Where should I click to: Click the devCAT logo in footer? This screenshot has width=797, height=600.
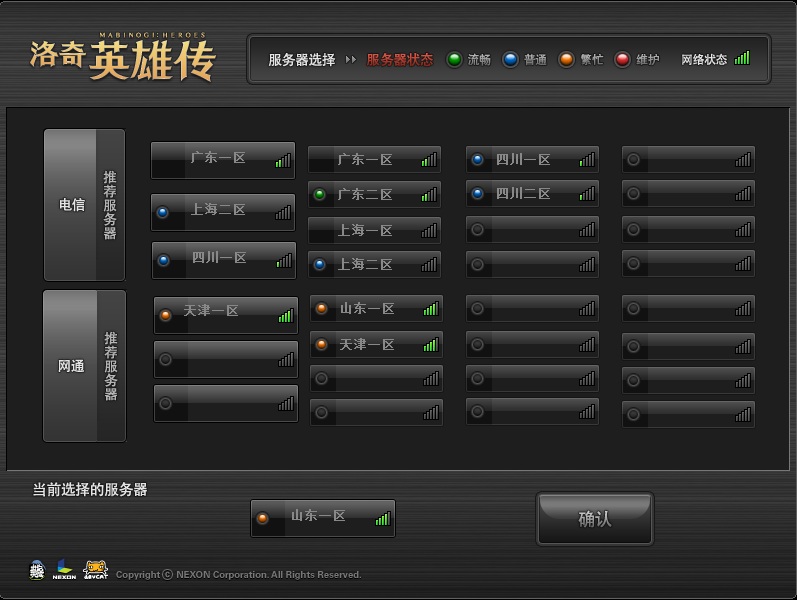pos(96,570)
